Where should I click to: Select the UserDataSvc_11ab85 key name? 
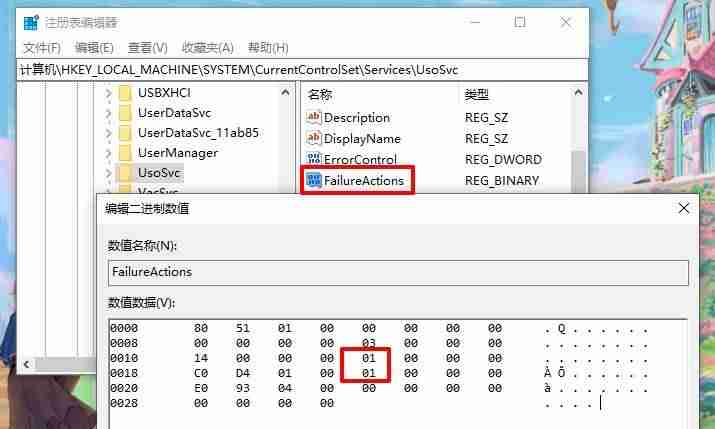tap(198, 133)
